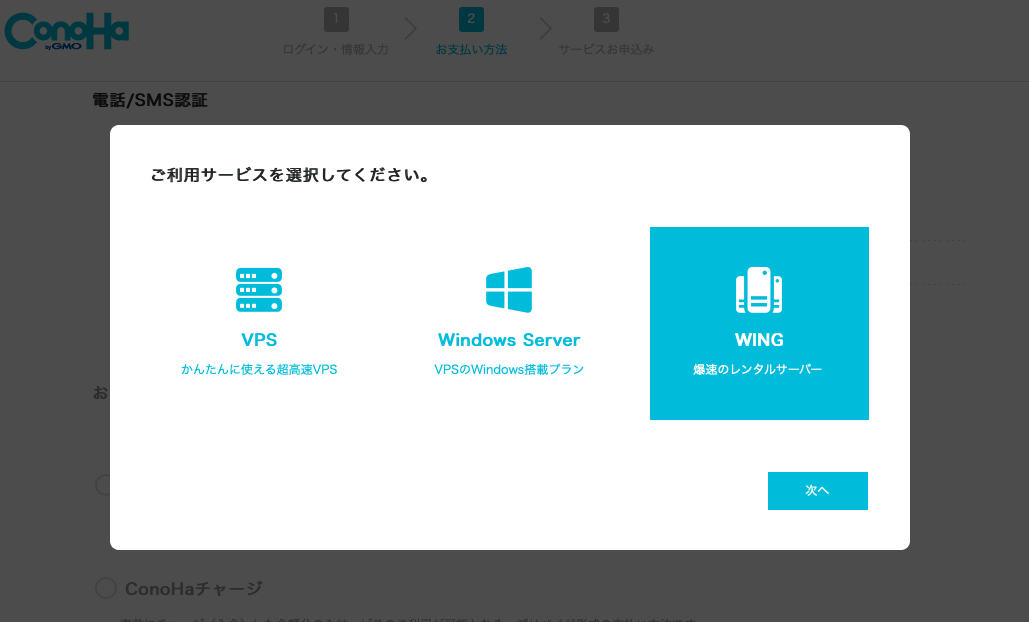Click step 2 number badge
1029x622 pixels.
tap(471, 20)
